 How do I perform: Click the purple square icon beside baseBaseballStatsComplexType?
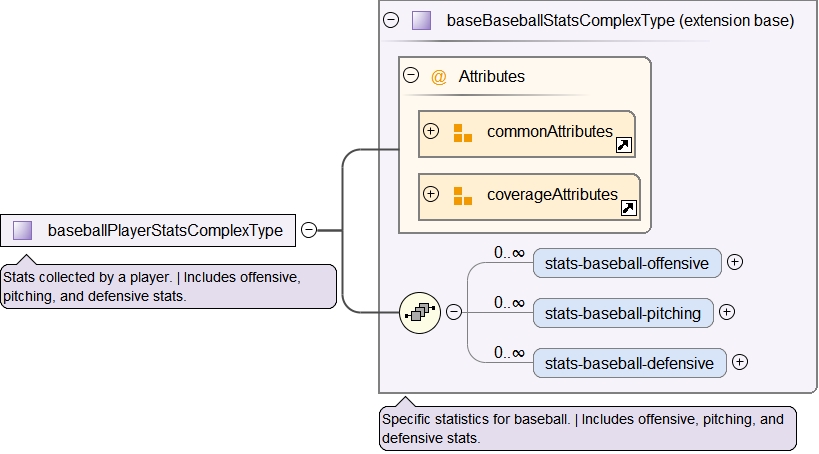[421, 20]
